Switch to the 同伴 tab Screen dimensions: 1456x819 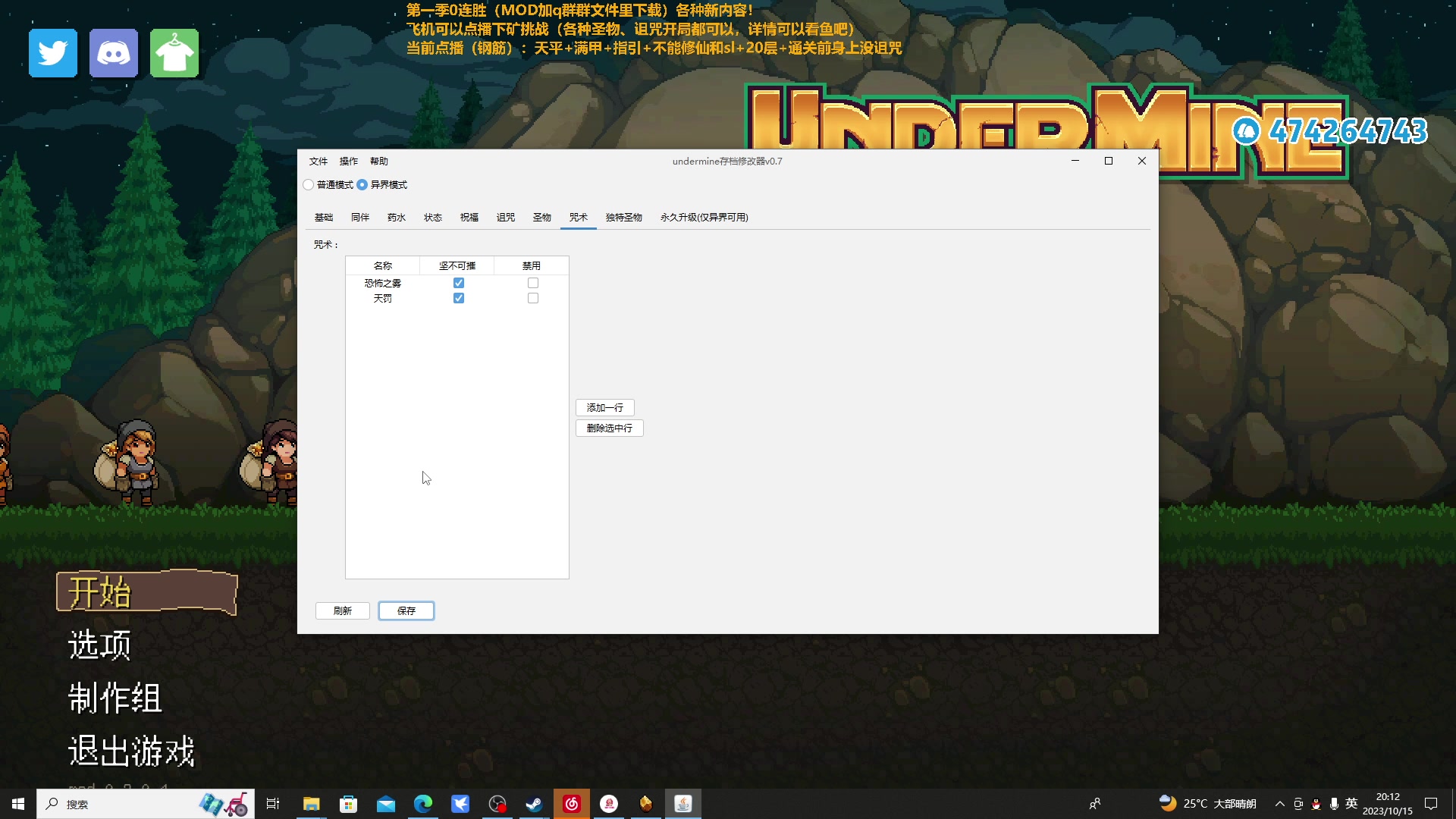point(360,218)
